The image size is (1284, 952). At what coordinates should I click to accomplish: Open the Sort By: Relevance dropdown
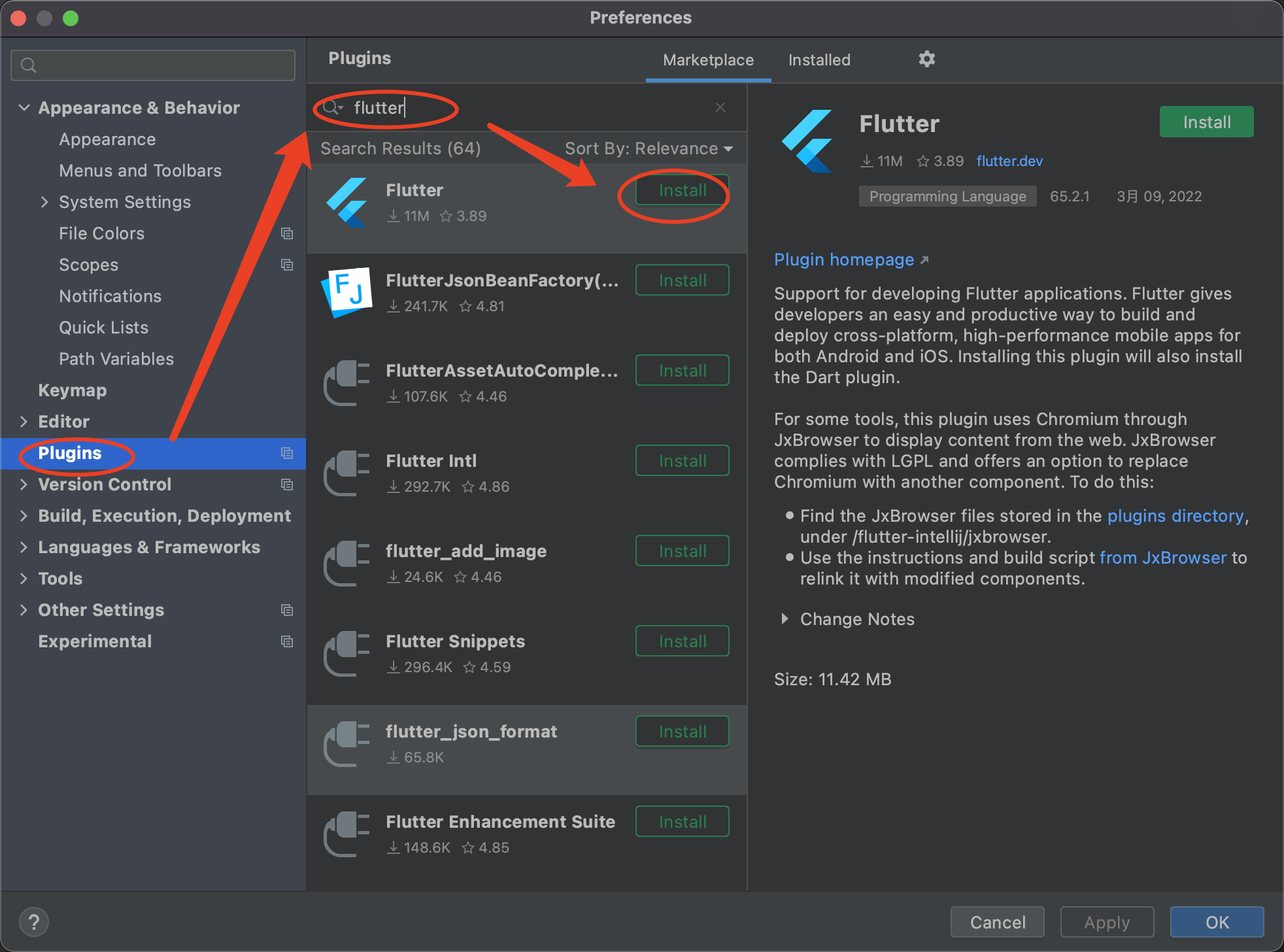coord(649,148)
